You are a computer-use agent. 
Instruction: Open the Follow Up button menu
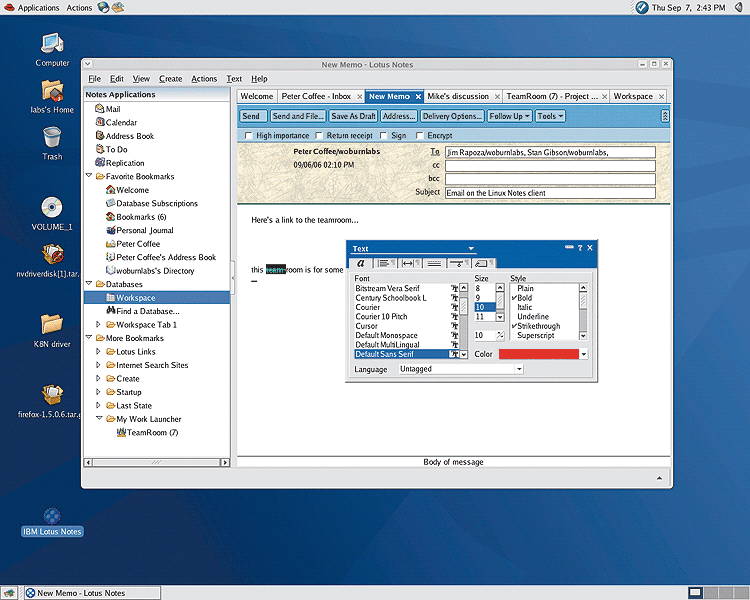tap(509, 116)
